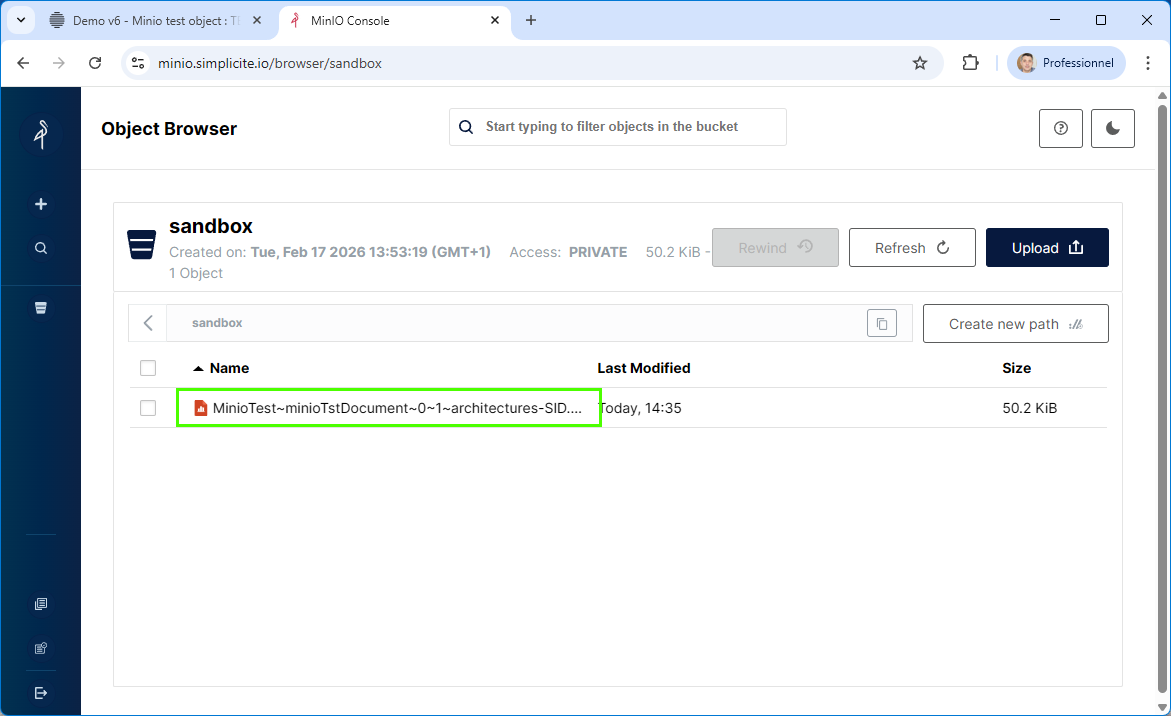Open a new browser tab
1171x716 pixels.
click(x=531, y=20)
